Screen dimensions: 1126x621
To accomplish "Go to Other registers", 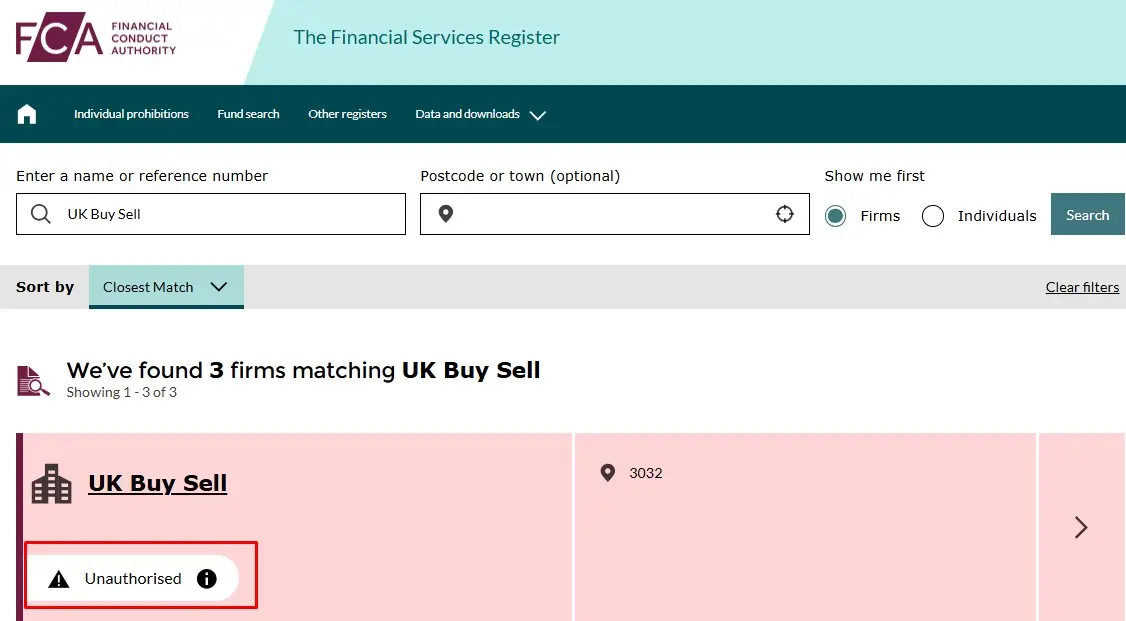I will 347,113.
